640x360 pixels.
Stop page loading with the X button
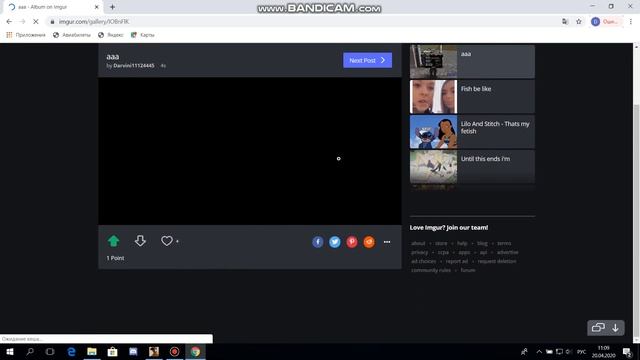coord(36,22)
